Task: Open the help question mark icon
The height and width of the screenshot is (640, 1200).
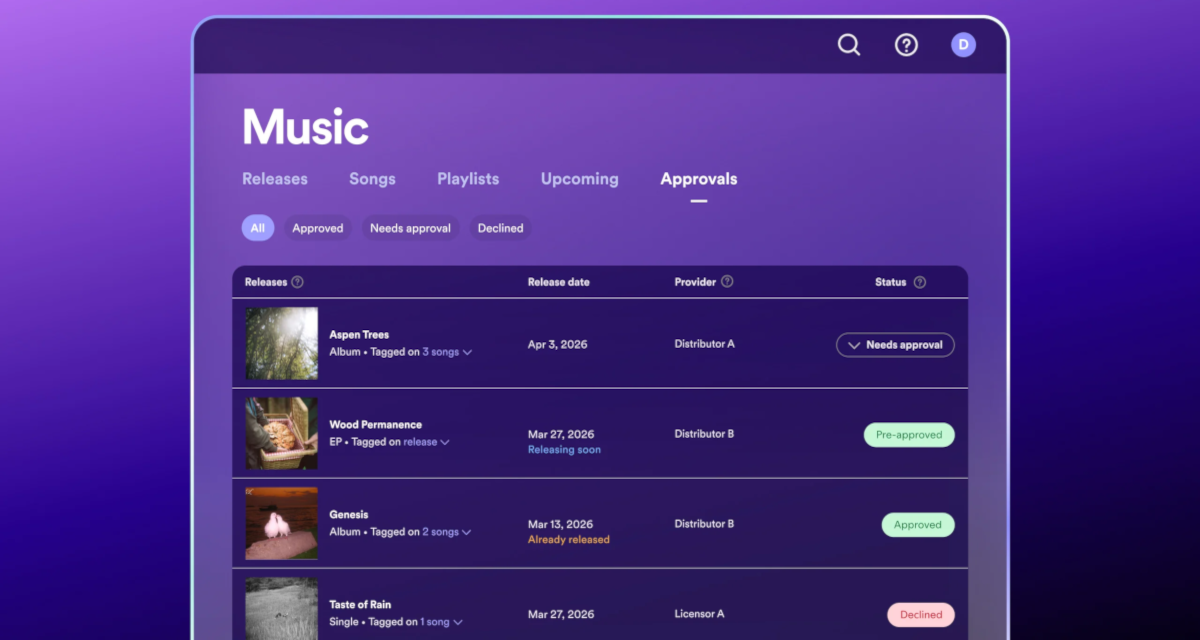Action: tap(906, 45)
